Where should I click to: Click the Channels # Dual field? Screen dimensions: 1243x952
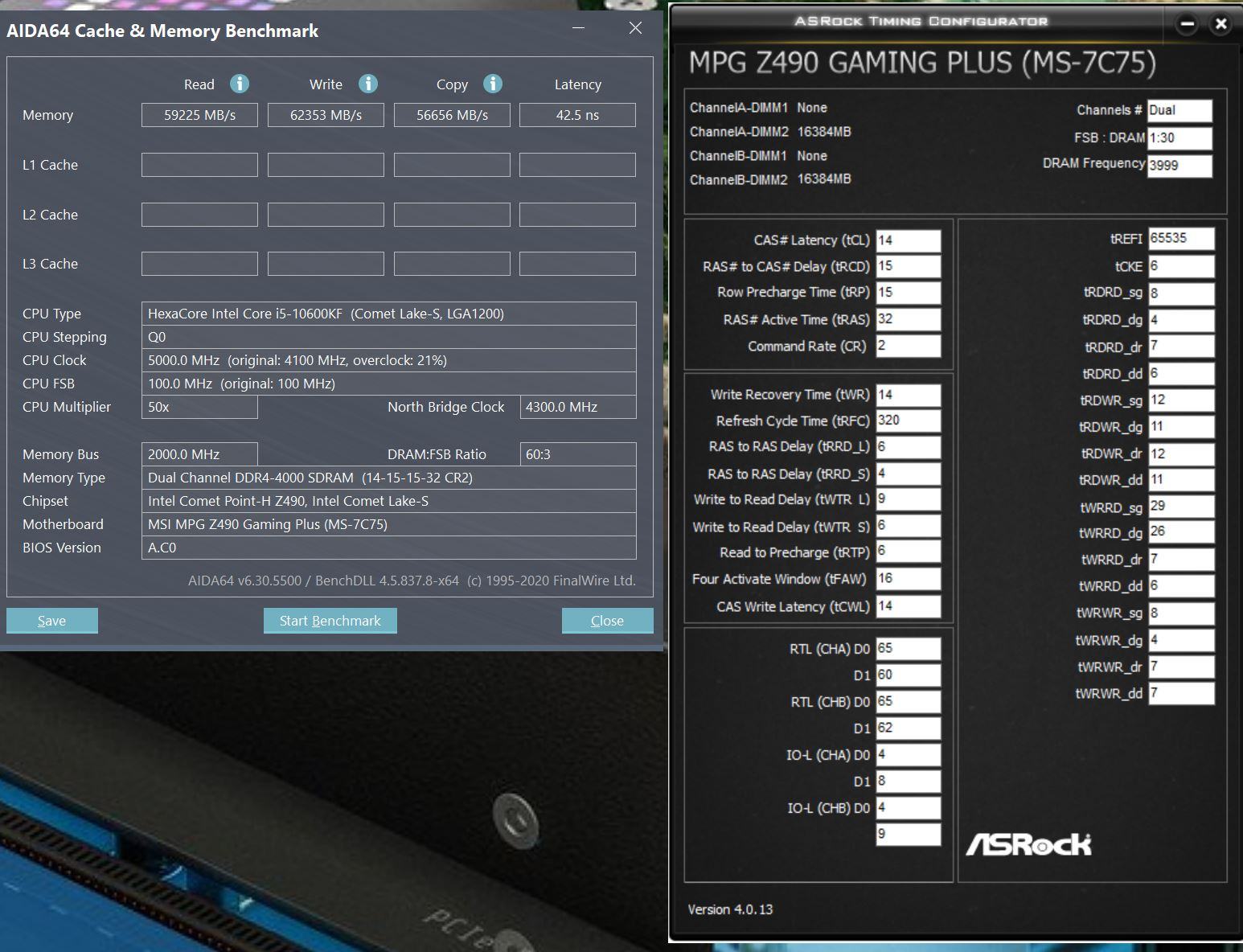1179,110
